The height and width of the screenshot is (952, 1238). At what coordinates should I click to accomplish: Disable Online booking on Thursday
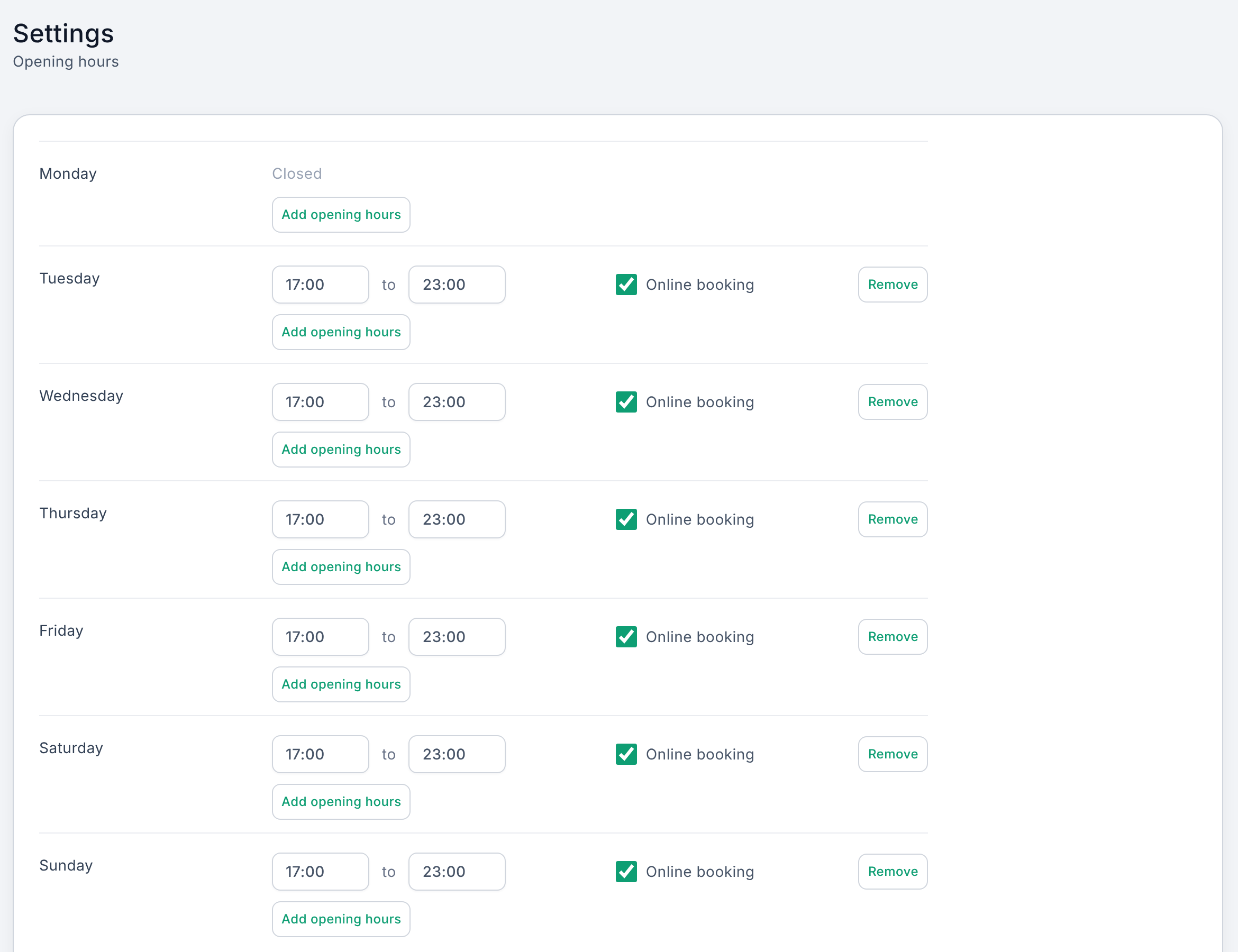[x=626, y=519]
